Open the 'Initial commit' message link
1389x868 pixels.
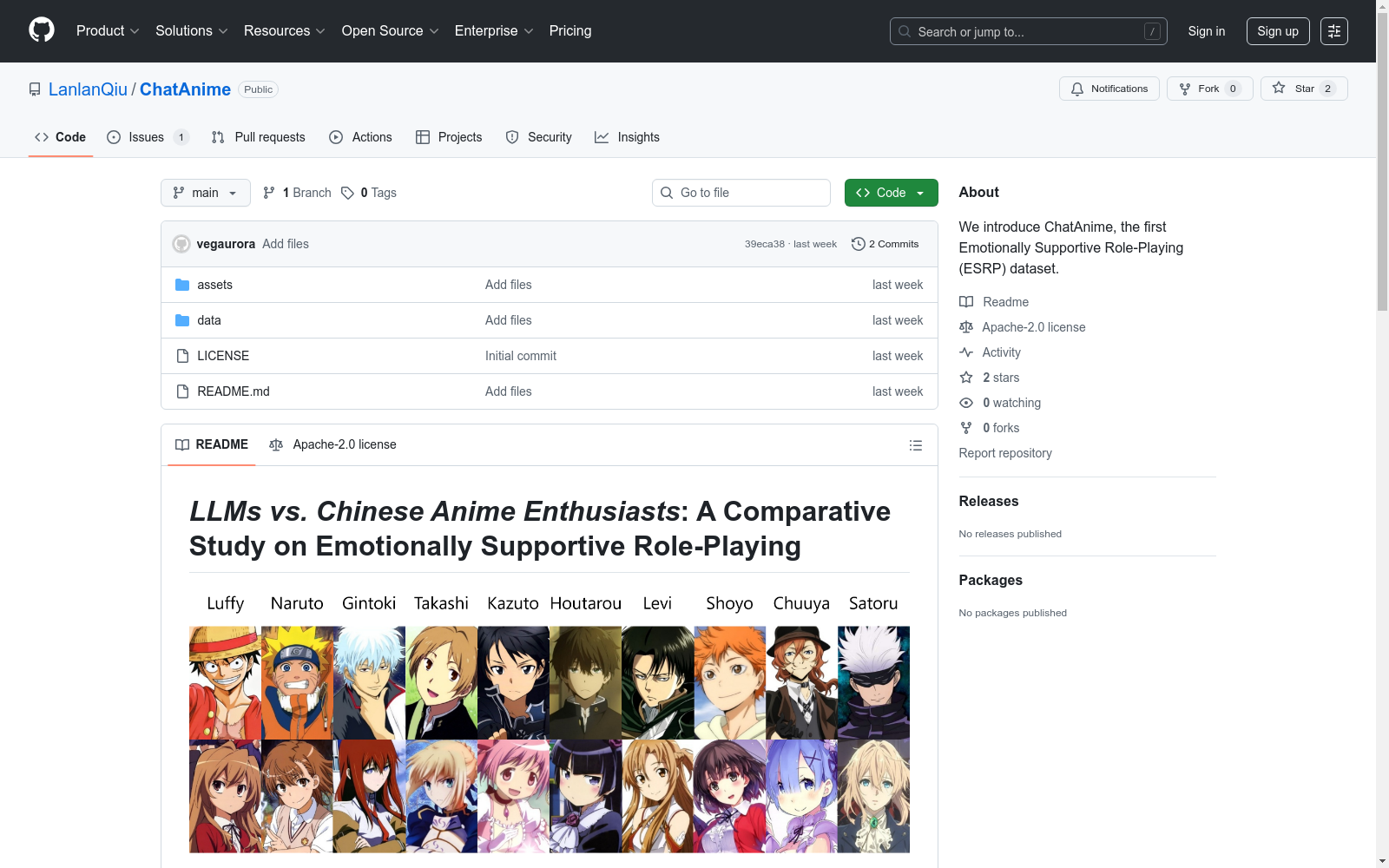click(x=521, y=356)
